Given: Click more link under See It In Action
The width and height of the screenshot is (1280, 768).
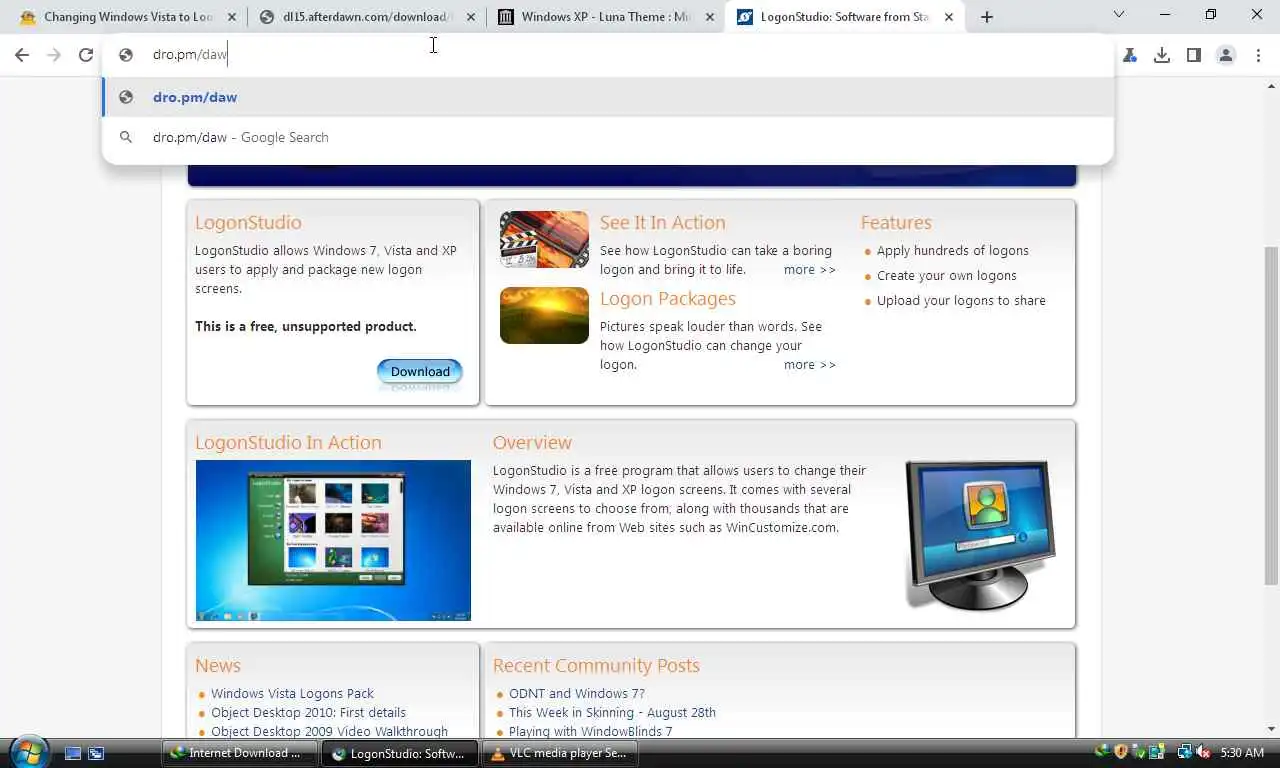Looking at the screenshot, I should point(810,270).
